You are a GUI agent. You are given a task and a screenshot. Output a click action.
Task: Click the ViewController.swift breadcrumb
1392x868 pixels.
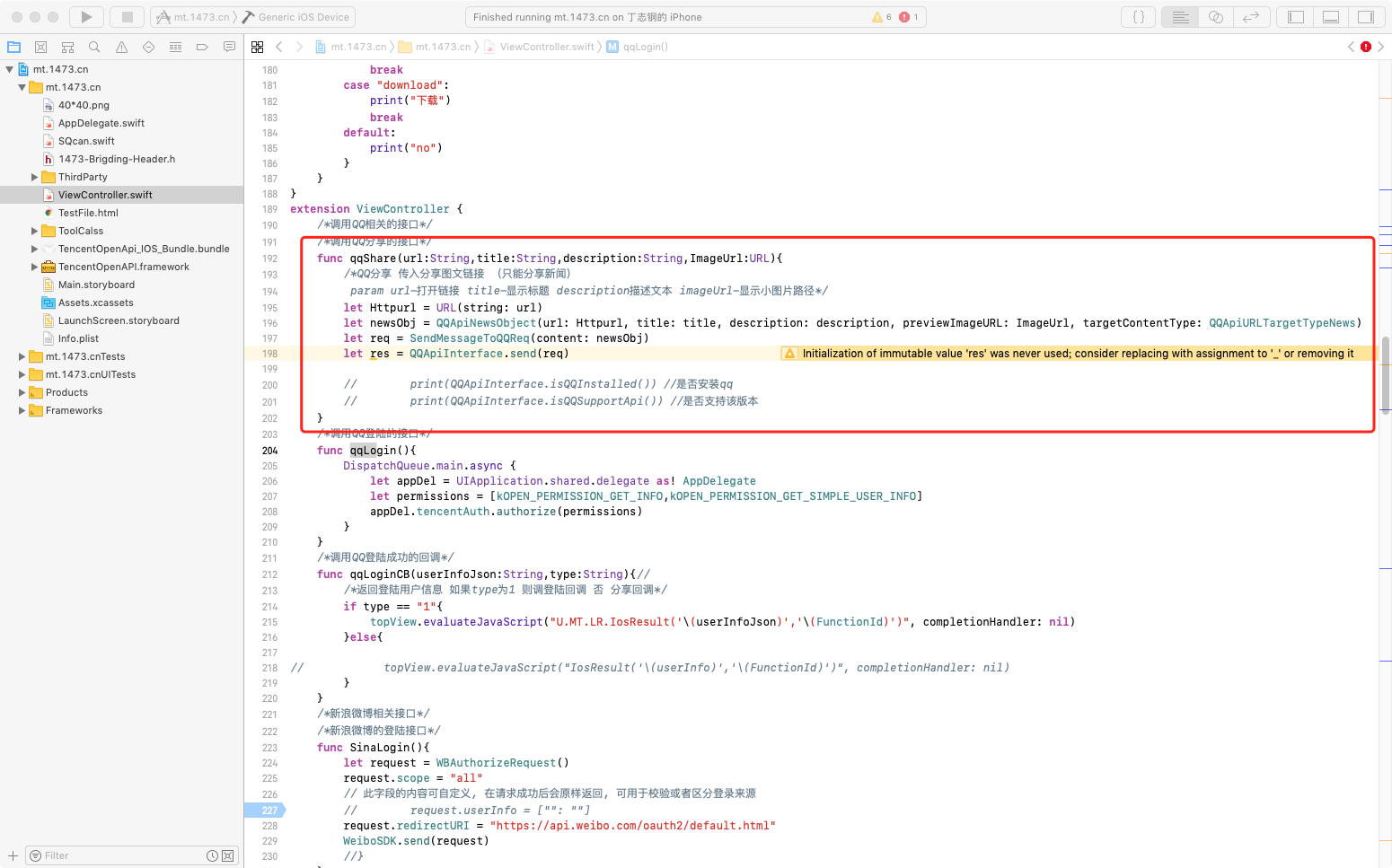click(x=539, y=47)
